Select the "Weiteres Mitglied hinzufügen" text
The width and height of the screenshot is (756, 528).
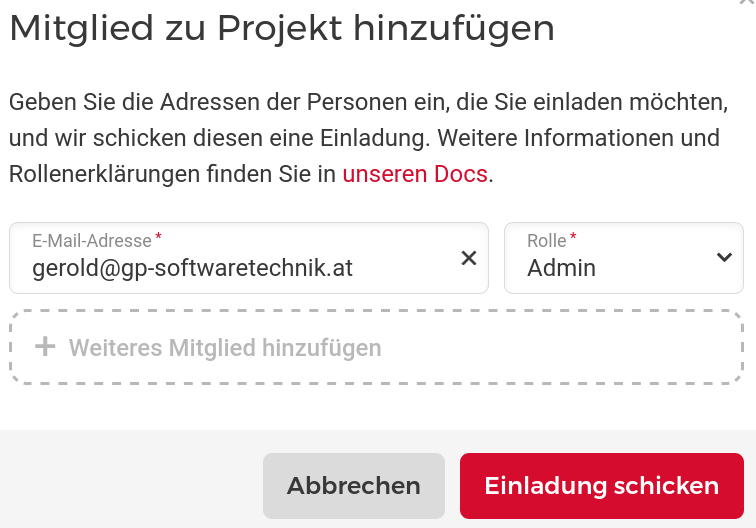pos(225,348)
